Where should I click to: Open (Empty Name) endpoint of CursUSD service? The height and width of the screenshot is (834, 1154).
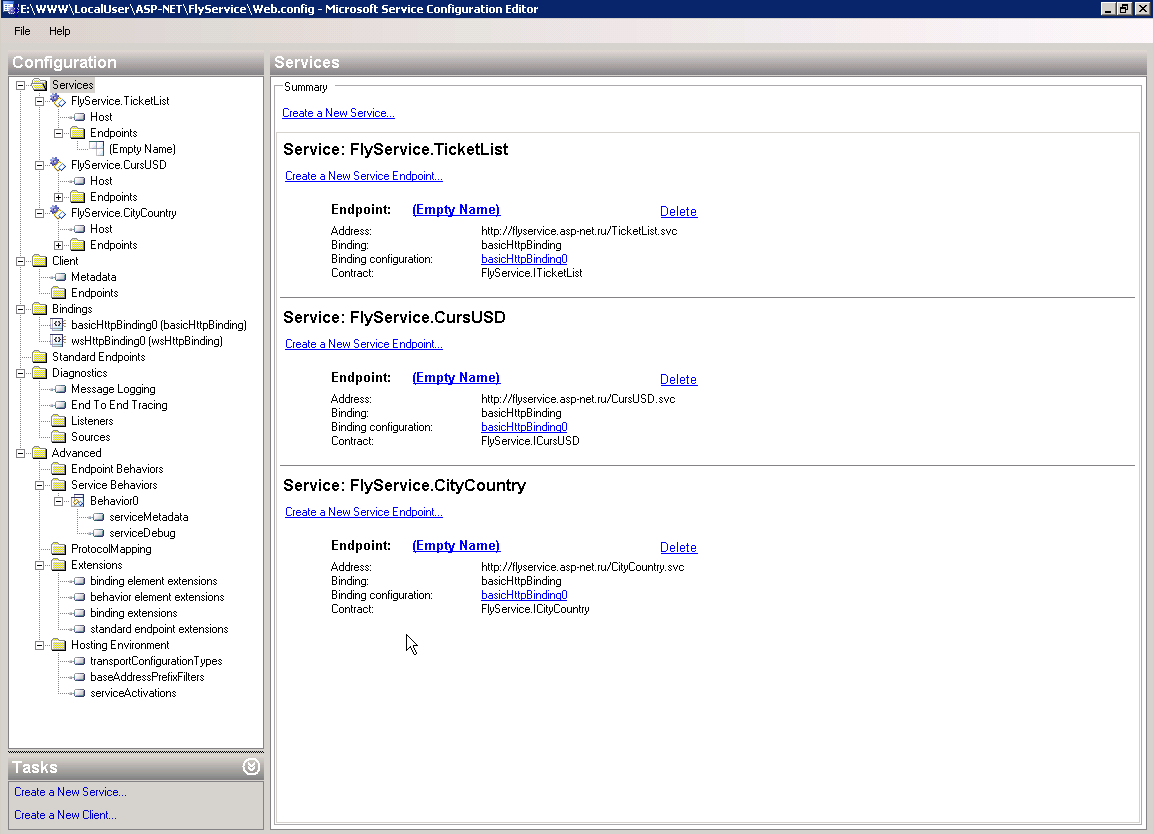coord(456,378)
